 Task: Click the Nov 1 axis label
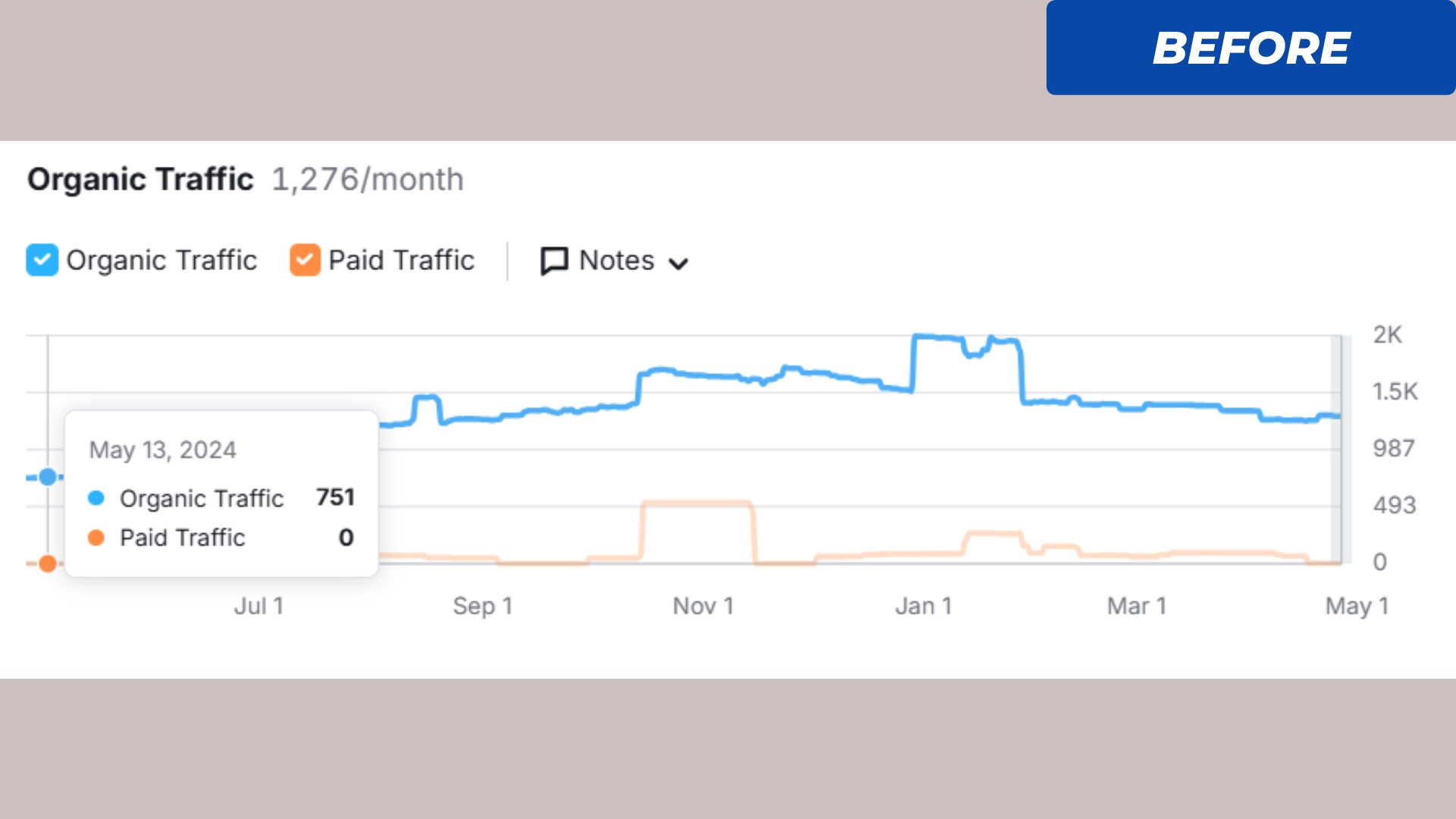pyautogui.click(x=703, y=606)
